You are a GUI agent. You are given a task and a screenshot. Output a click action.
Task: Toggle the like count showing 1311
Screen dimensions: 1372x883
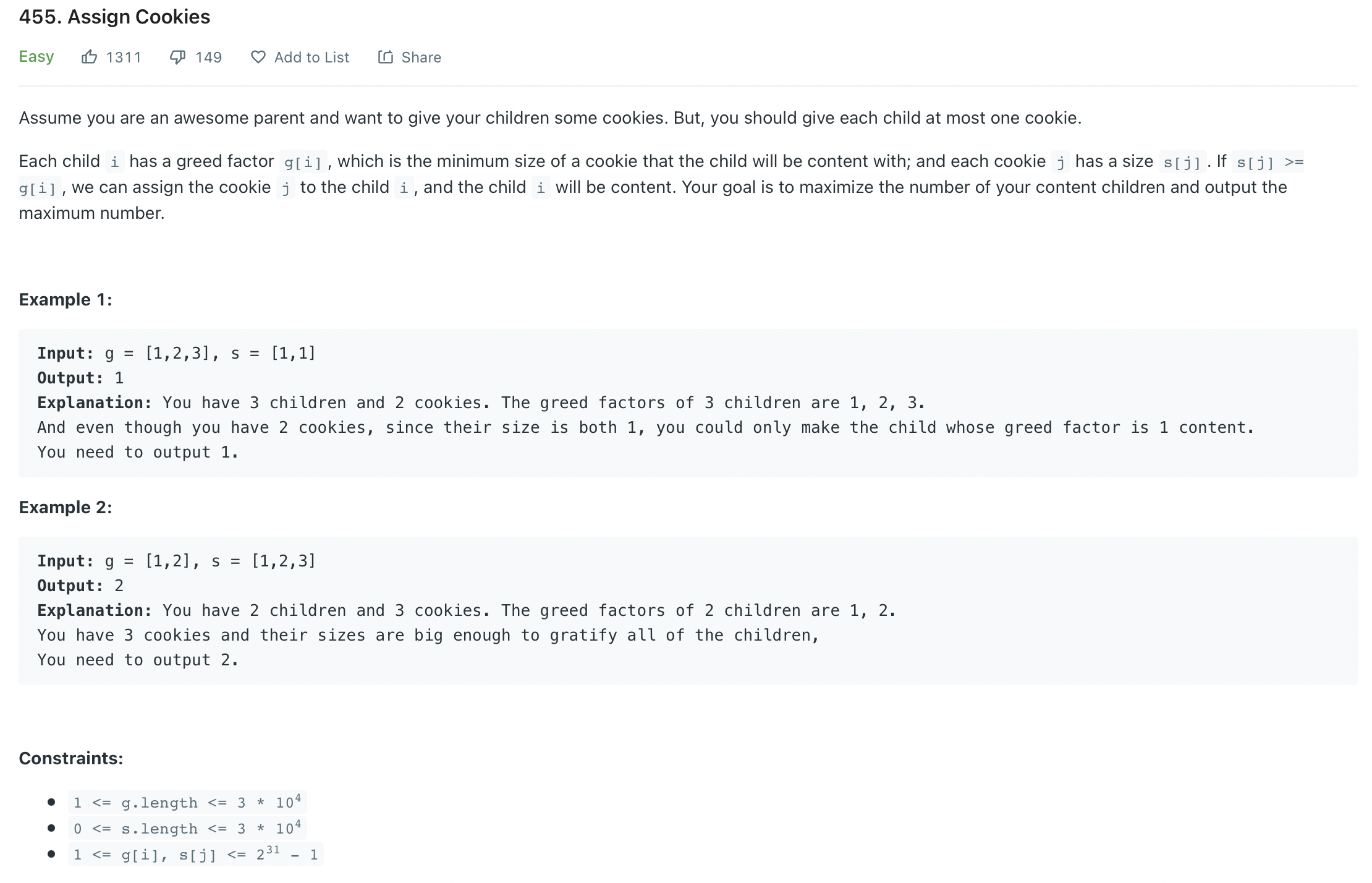(x=123, y=57)
